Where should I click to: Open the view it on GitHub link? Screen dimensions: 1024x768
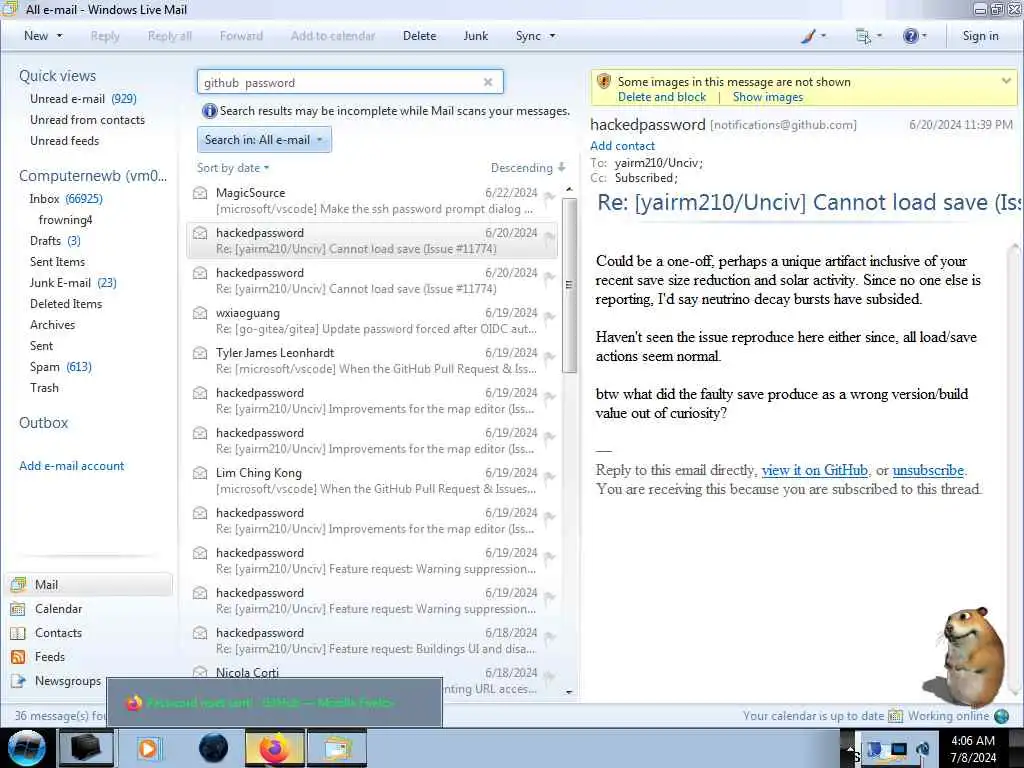814,470
